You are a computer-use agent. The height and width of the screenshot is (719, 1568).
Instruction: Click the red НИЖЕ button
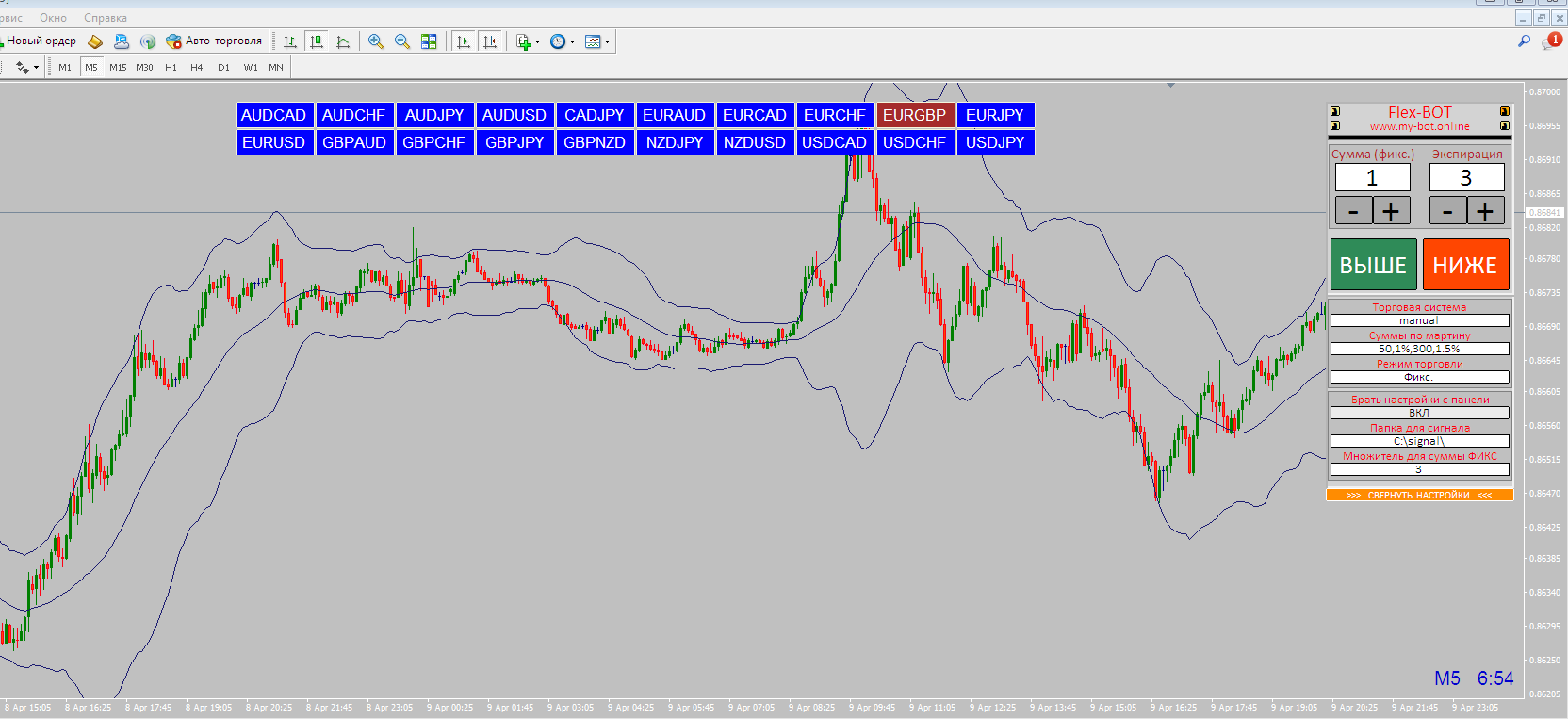1465,265
